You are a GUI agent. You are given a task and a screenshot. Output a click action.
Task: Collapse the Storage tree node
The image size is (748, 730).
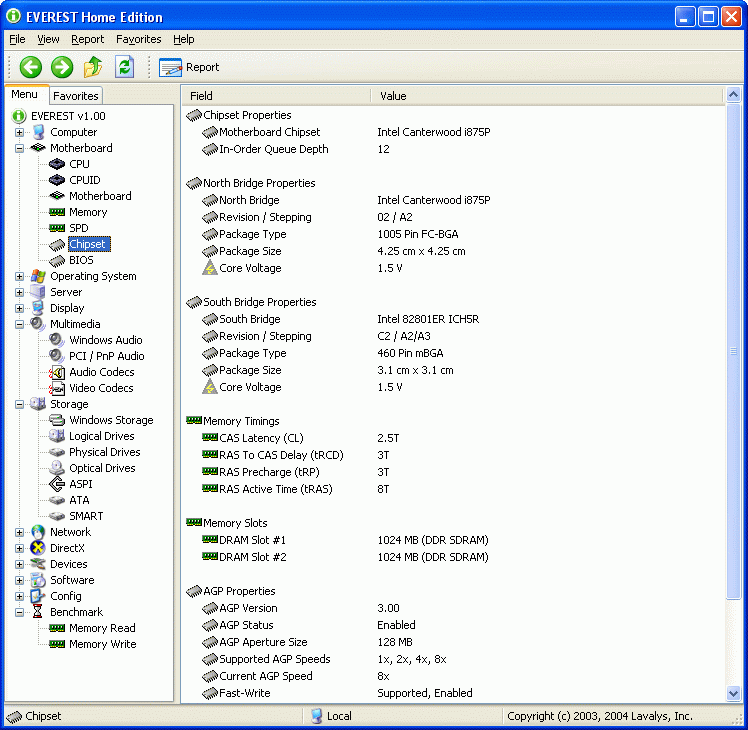[20, 404]
